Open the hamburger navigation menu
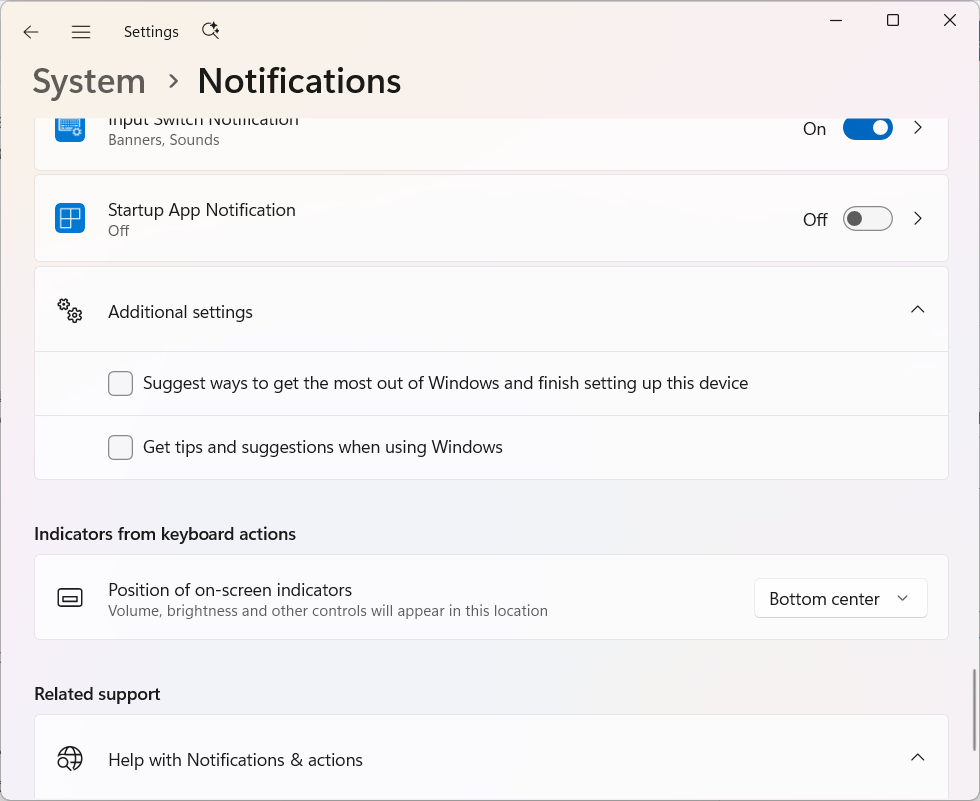The width and height of the screenshot is (980, 801). coord(81,32)
